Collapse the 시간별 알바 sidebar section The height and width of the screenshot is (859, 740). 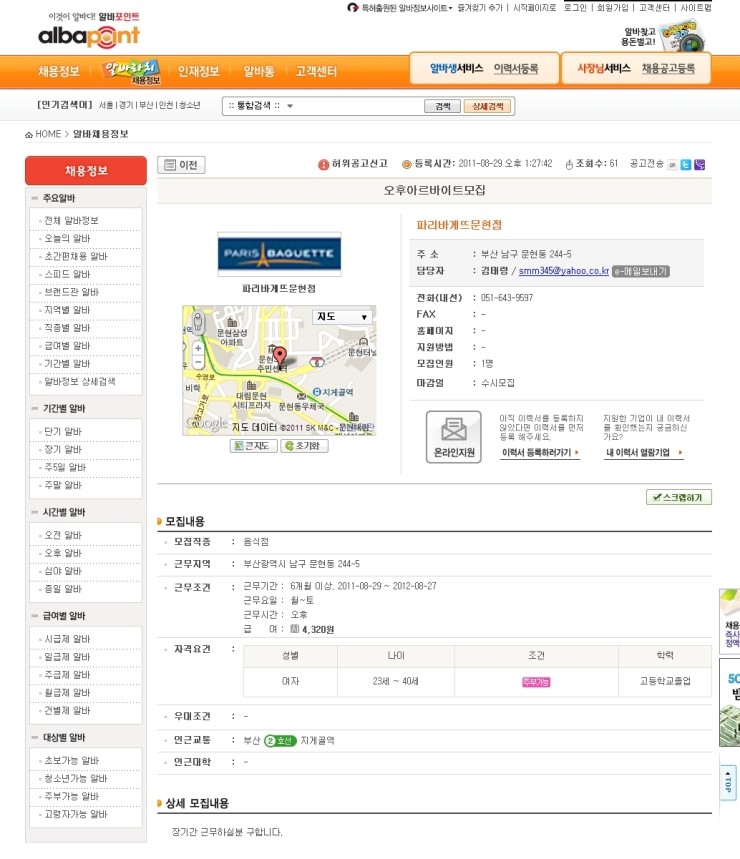35,512
